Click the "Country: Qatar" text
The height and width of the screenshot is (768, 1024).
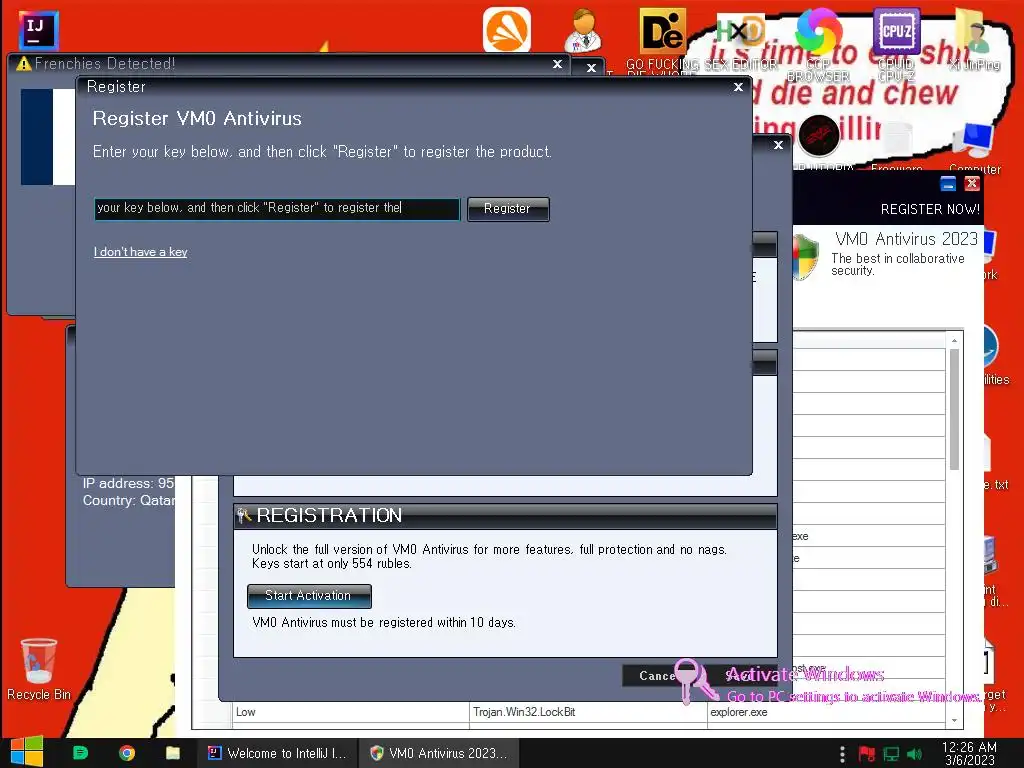(x=129, y=501)
